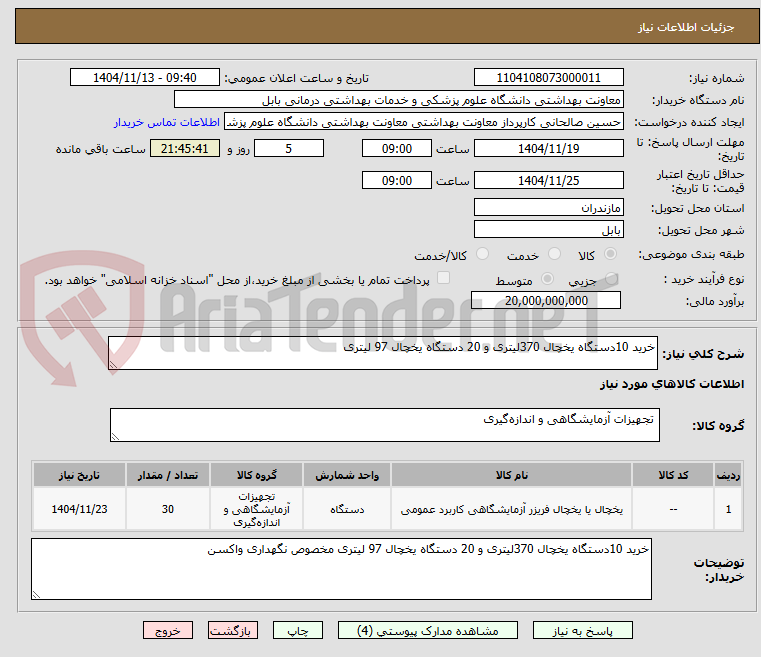The width and height of the screenshot is (761, 657).
Task: Click the remaining time 21:45:41 field
Action: tap(184, 148)
